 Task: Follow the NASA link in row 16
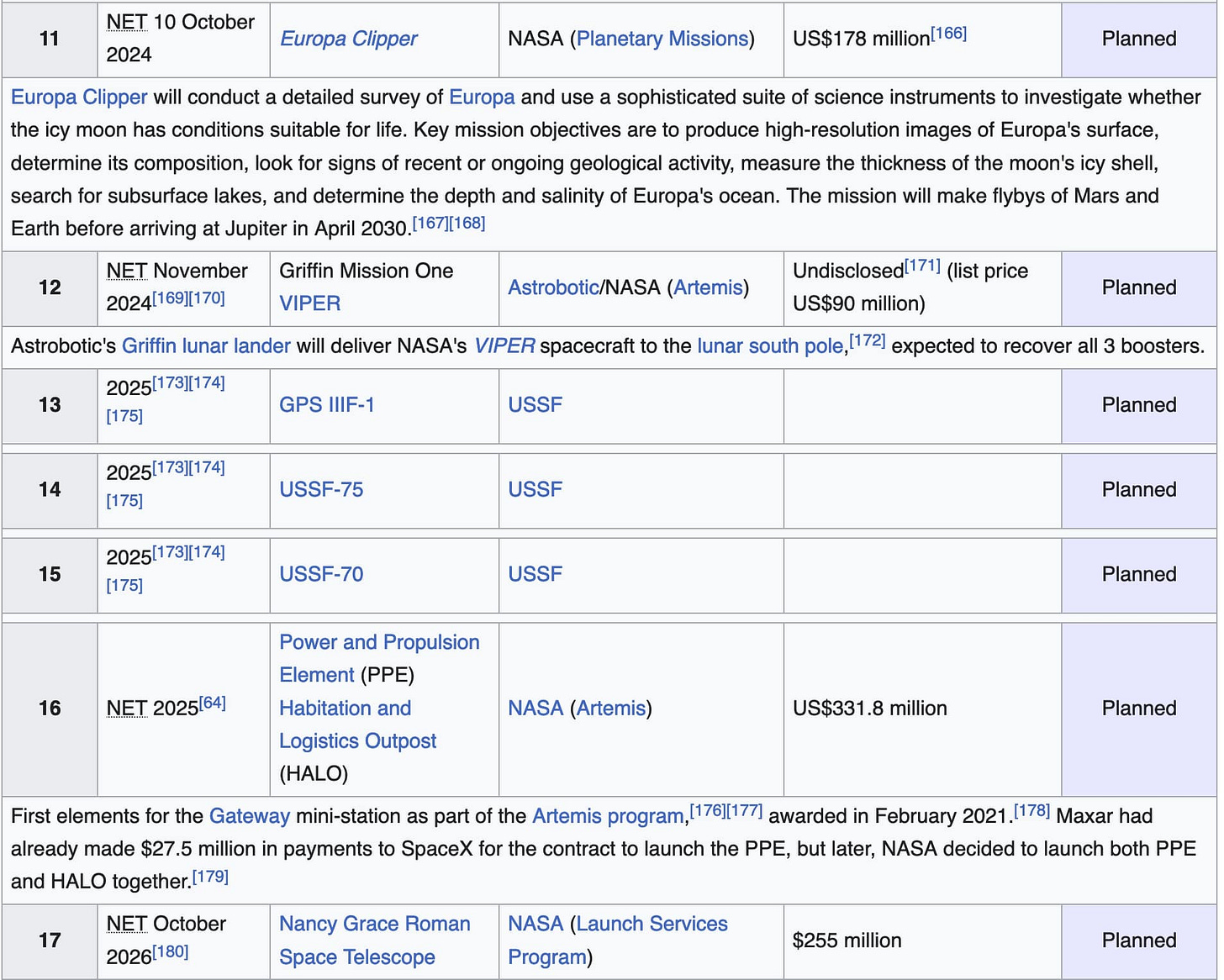(x=535, y=709)
